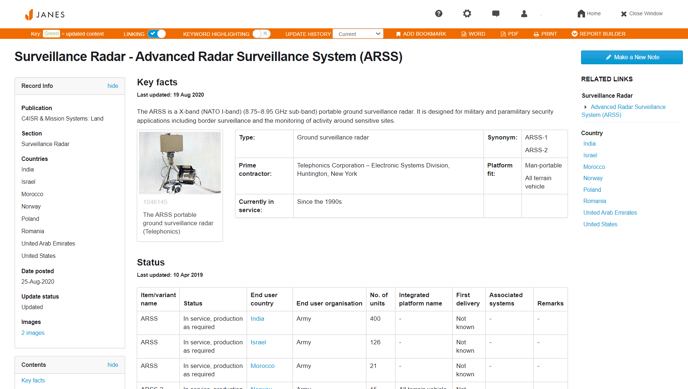Click Romania in Related Links Country

coord(595,201)
